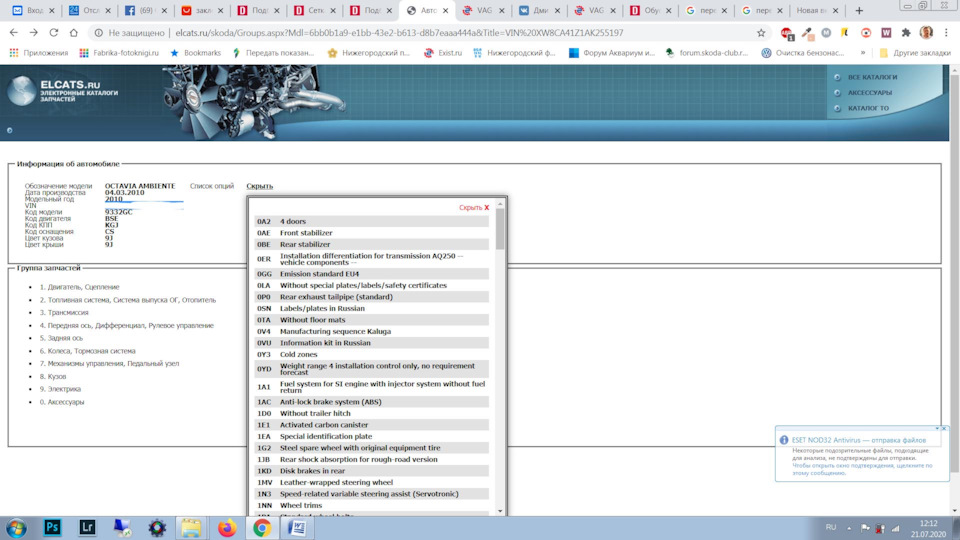The height and width of the screenshot is (540, 960).
Task: Open parts group 9. Электрика
Action: (x=60, y=389)
